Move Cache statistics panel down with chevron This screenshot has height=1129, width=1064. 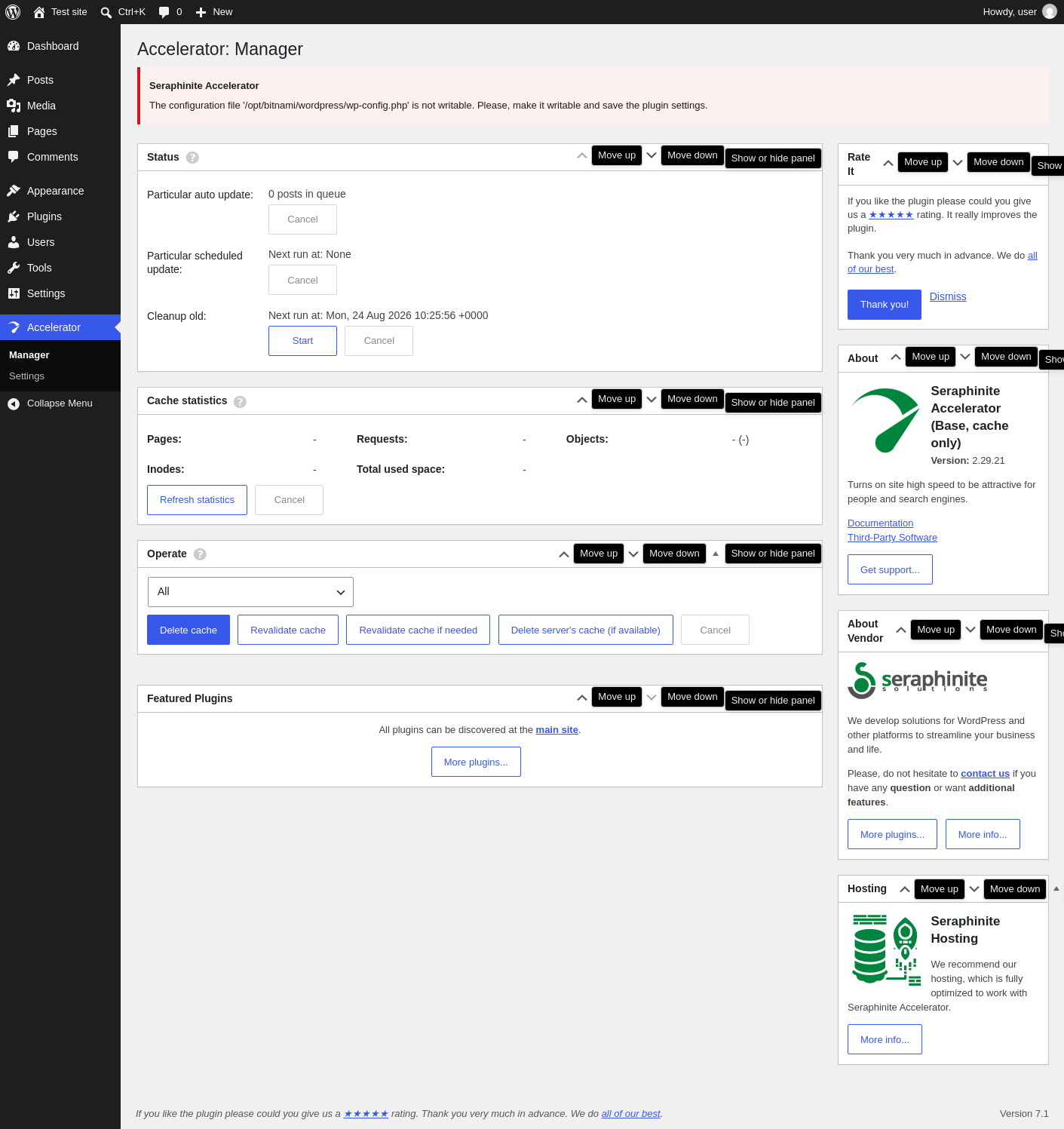tap(652, 399)
